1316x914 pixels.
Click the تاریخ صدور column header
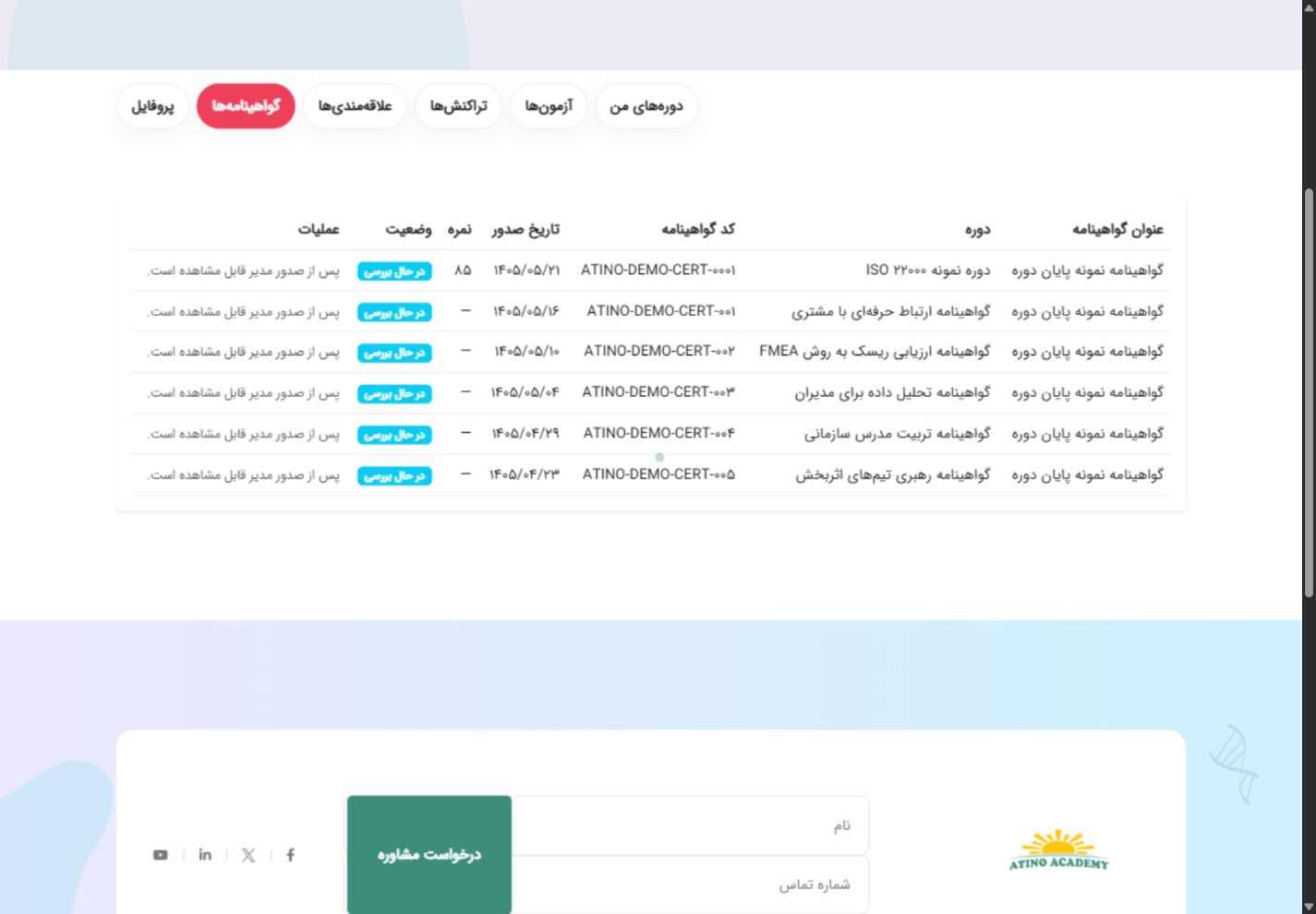point(525,229)
